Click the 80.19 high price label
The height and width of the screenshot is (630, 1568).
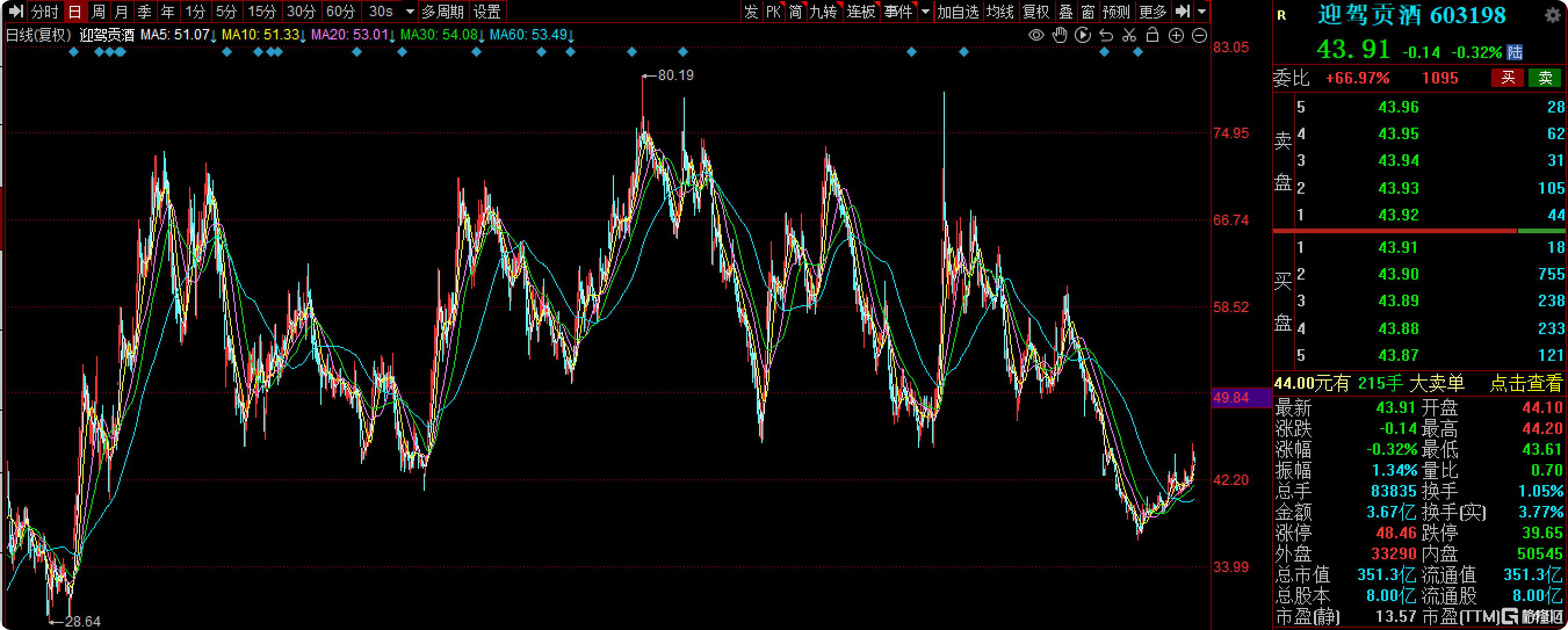pos(675,75)
